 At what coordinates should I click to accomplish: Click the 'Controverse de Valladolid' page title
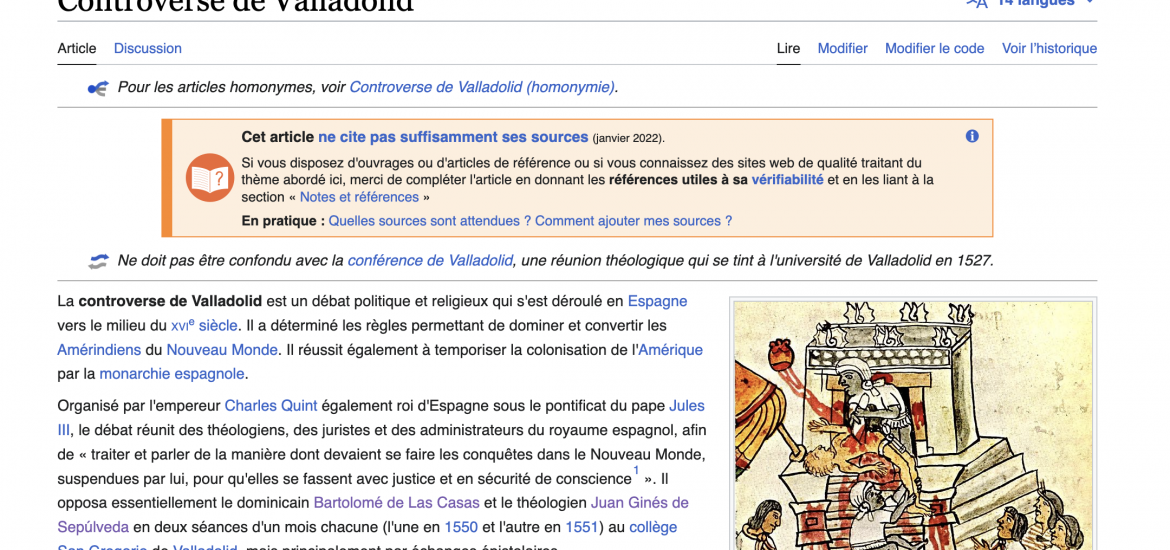(x=235, y=5)
